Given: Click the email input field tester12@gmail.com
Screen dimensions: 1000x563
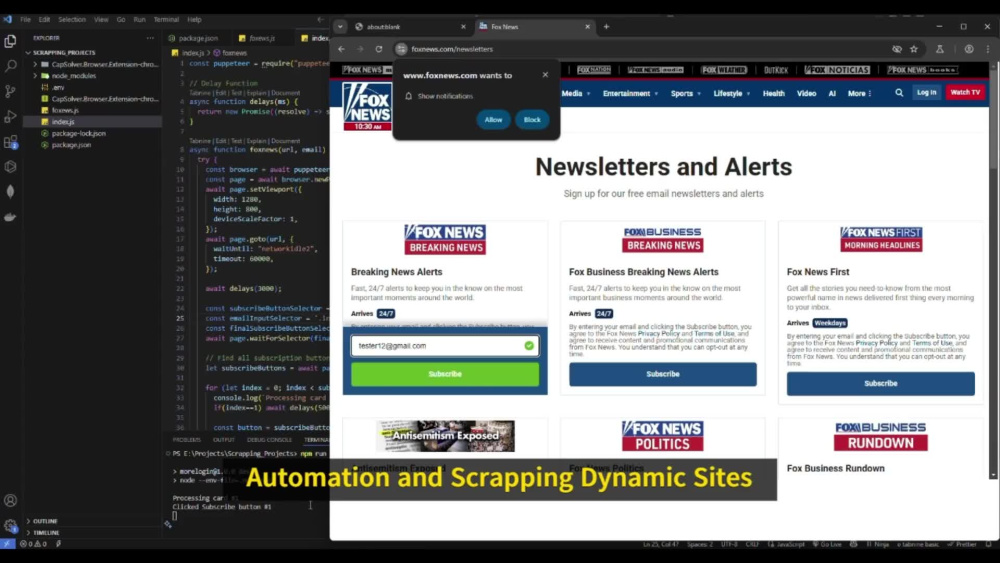Looking at the screenshot, I should 445,346.
